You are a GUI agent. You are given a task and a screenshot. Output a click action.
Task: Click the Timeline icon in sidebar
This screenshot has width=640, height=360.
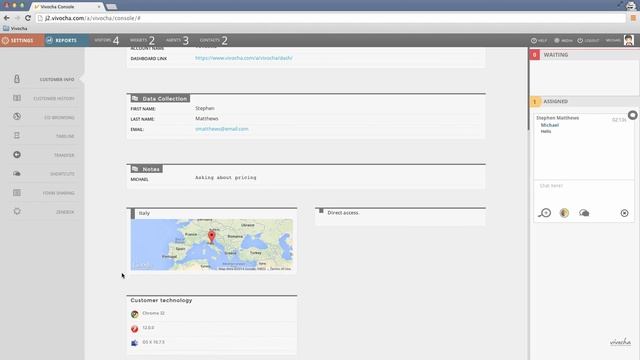tap(17, 136)
